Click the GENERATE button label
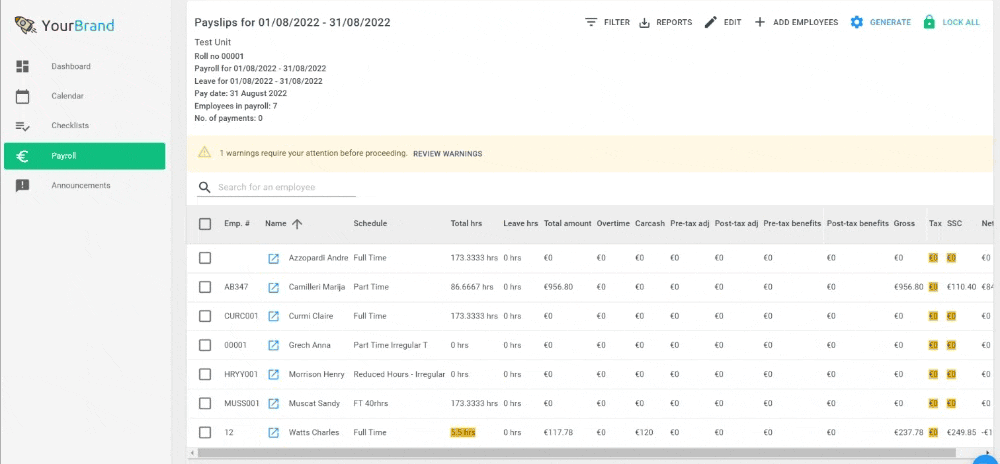Screen dimensions: 1000x464 pos(890,22)
